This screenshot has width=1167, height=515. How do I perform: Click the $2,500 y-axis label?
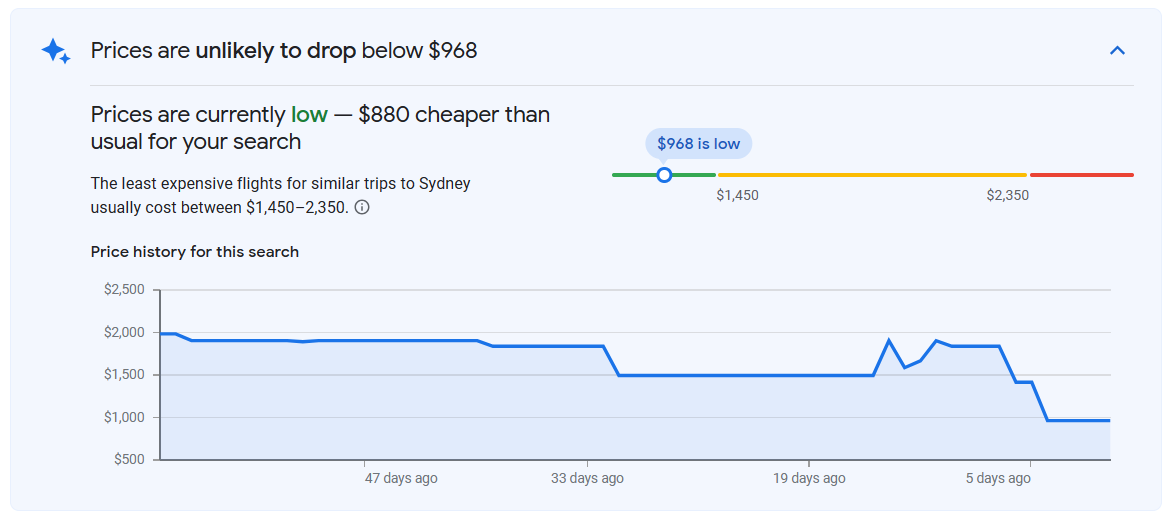tap(124, 290)
